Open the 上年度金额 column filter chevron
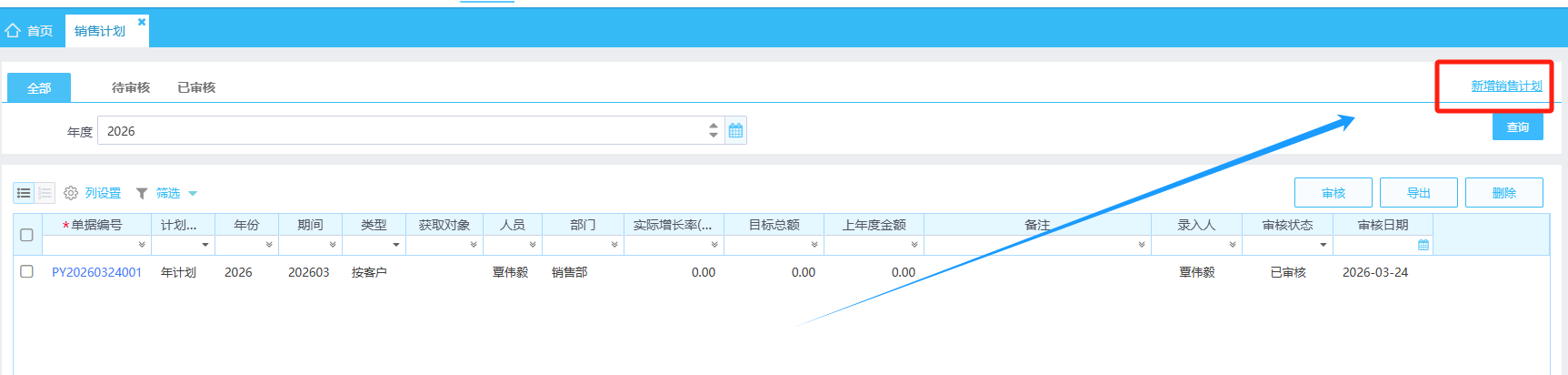Viewport: 1568px width, 375px height. coord(914,245)
